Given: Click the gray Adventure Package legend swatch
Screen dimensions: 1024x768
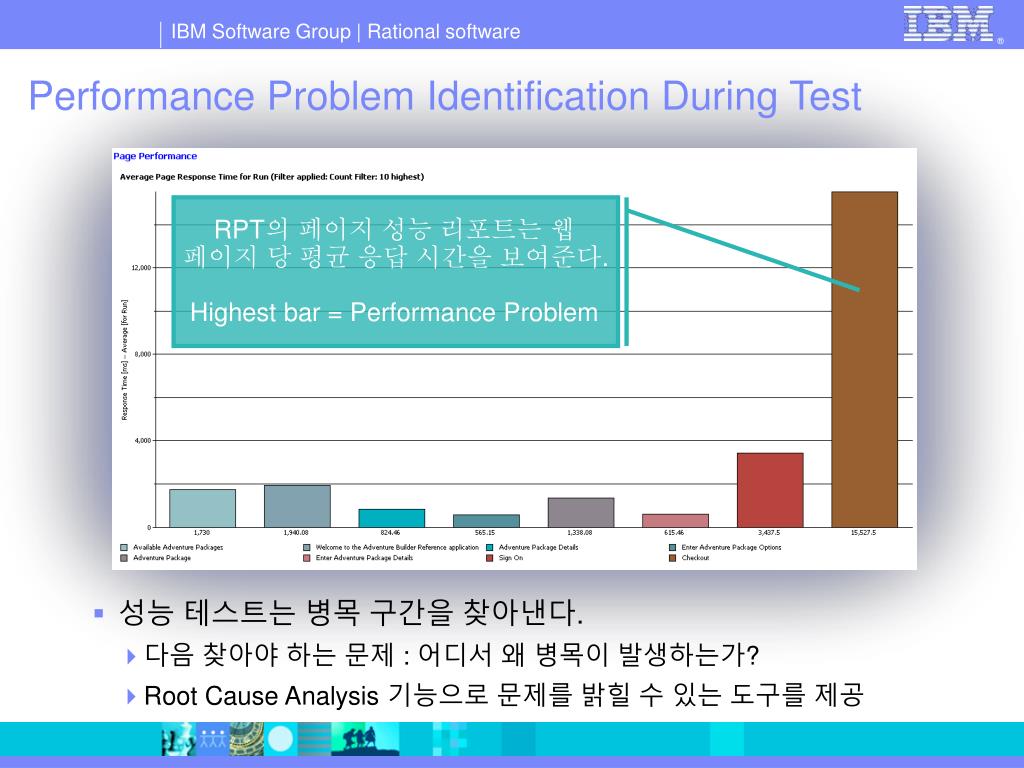Looking at the screenshot, I should point(124,558).
